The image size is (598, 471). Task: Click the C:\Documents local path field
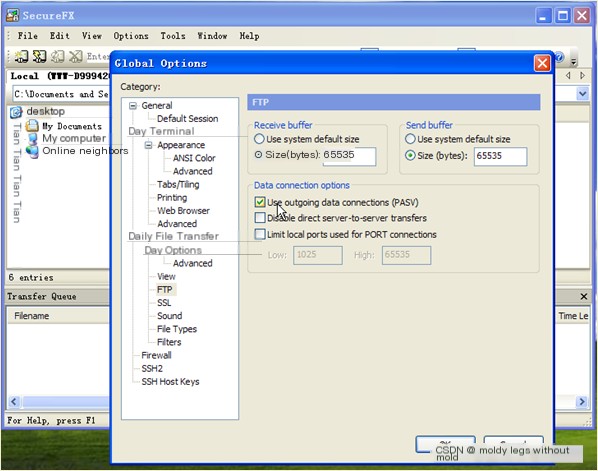pos(61,94)
